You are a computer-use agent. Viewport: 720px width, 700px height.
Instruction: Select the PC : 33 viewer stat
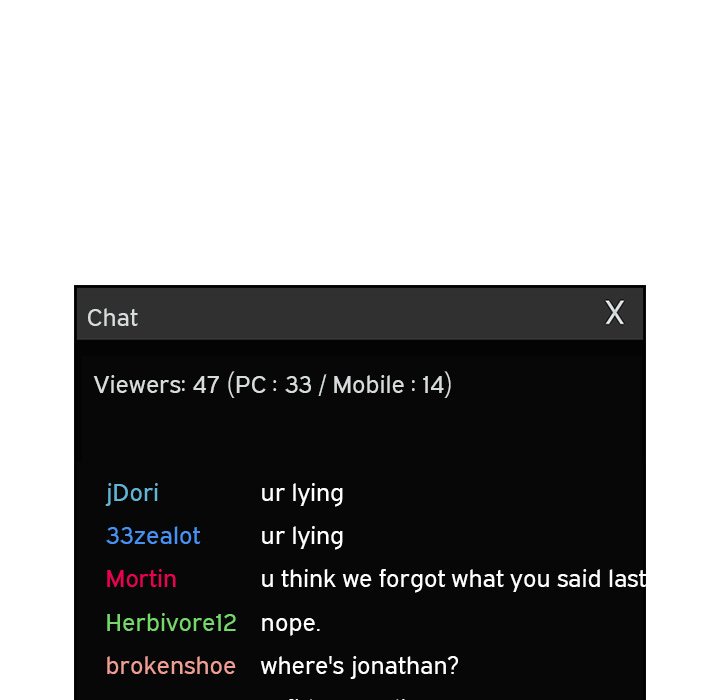point(273,384)
